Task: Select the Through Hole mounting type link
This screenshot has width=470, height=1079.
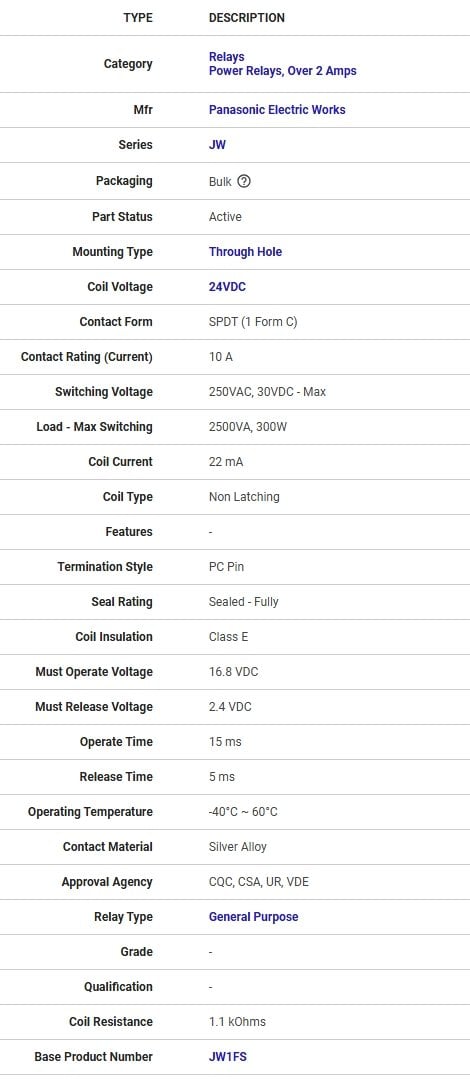Action: pos(246,252)
